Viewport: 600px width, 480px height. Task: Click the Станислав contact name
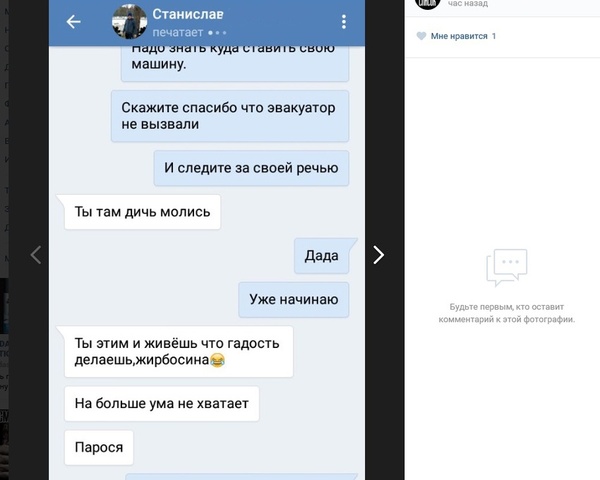tap(188, 14)
